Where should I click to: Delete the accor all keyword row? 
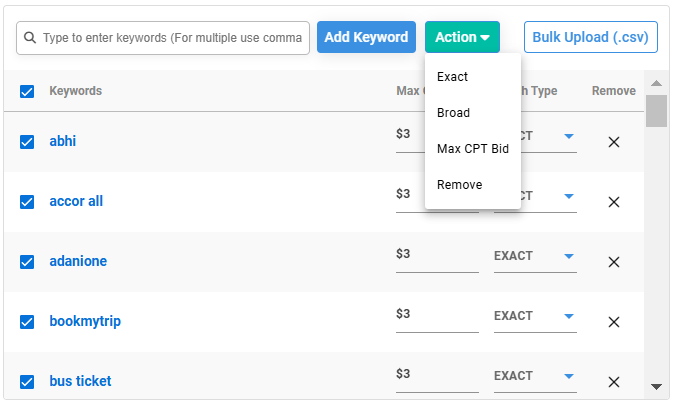(x=614, y=202)
